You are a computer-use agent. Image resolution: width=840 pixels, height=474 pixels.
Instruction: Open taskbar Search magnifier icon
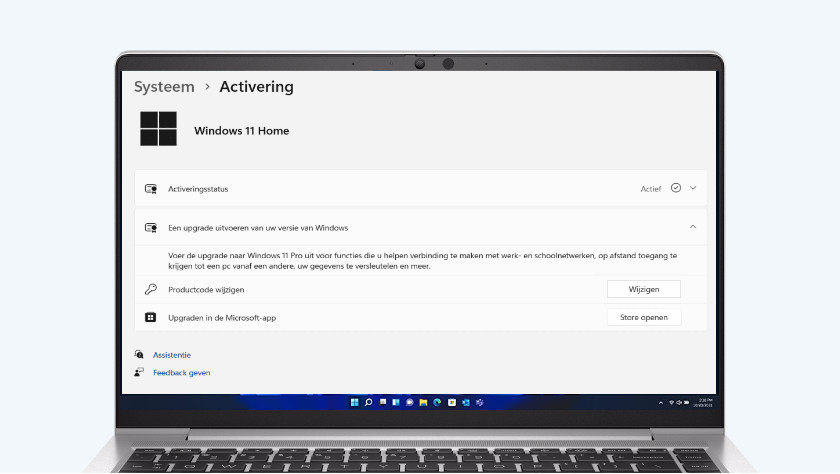pyautogui.click(x=368, y=402)
